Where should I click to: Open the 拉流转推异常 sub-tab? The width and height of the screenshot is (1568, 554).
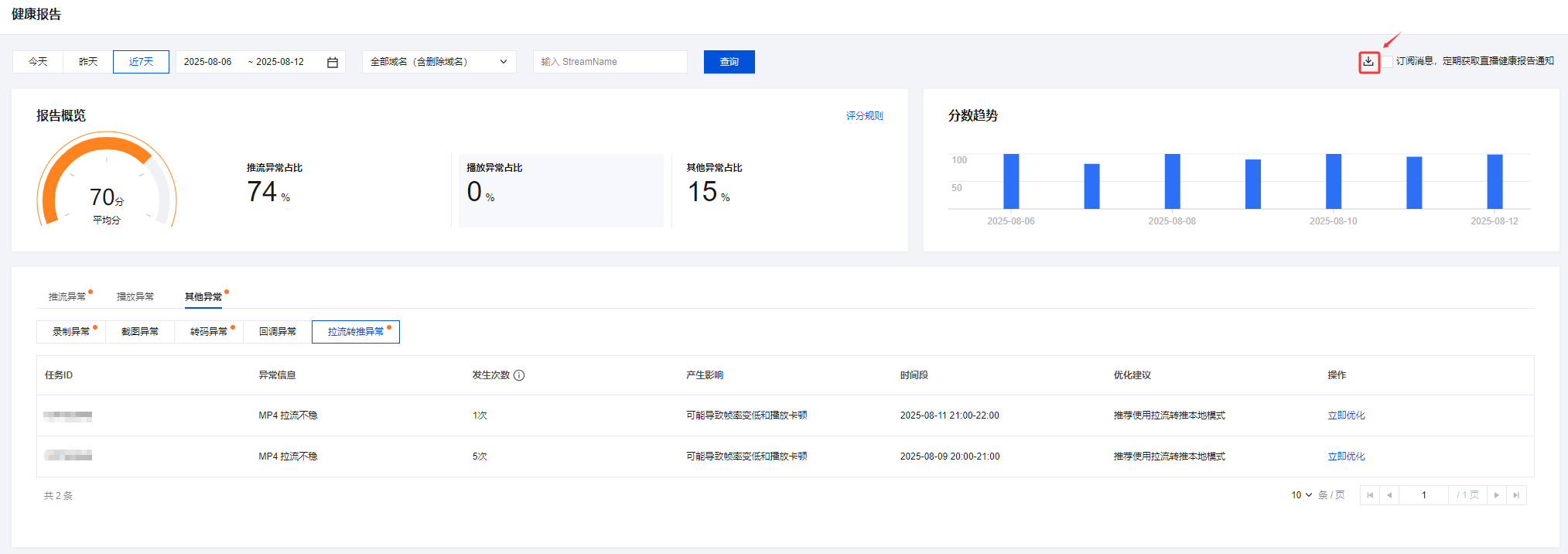(x=356, y=332)
